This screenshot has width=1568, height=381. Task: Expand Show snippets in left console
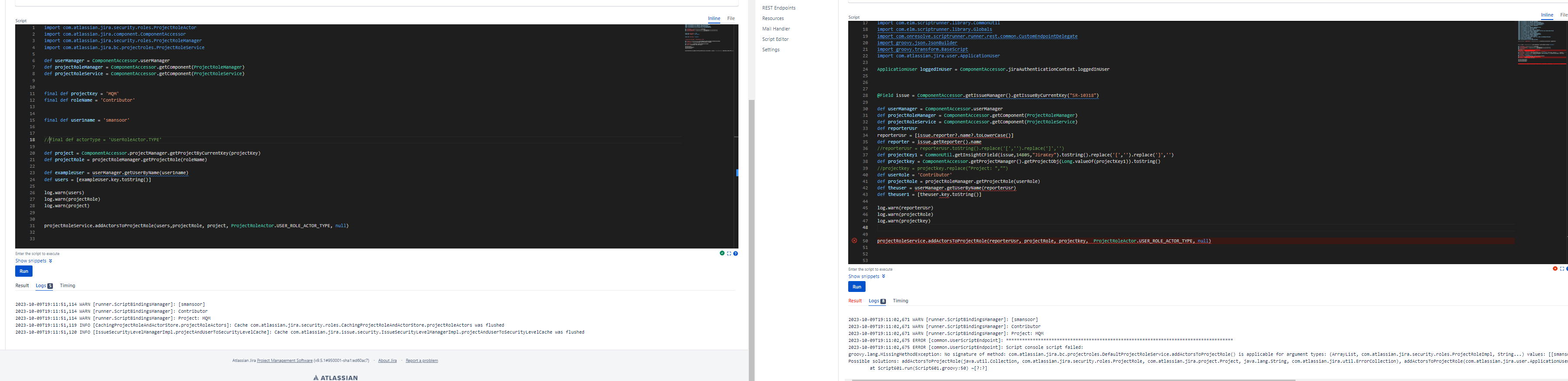[33, 261]
